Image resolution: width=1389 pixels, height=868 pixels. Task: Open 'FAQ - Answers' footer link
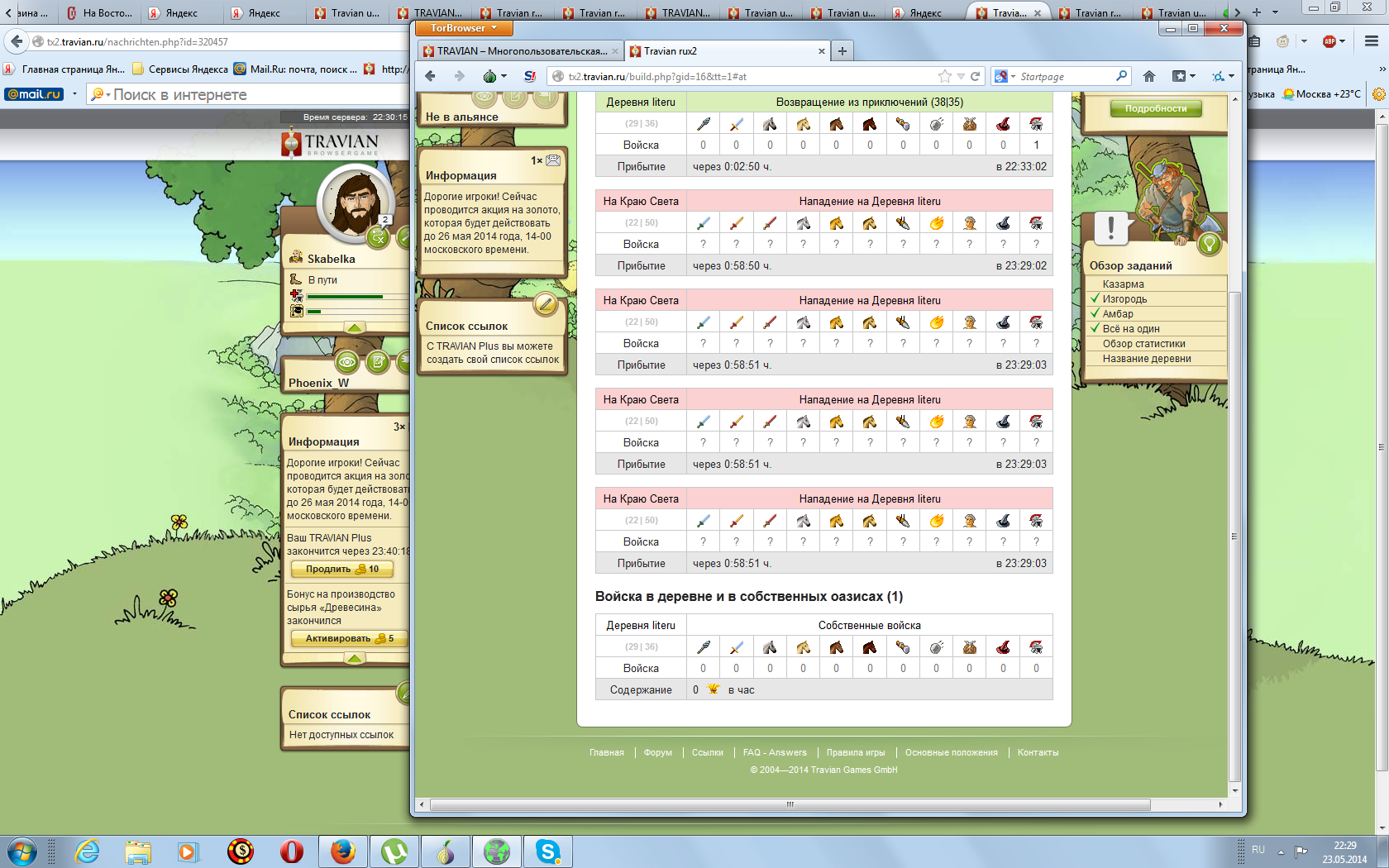[775, 752]
